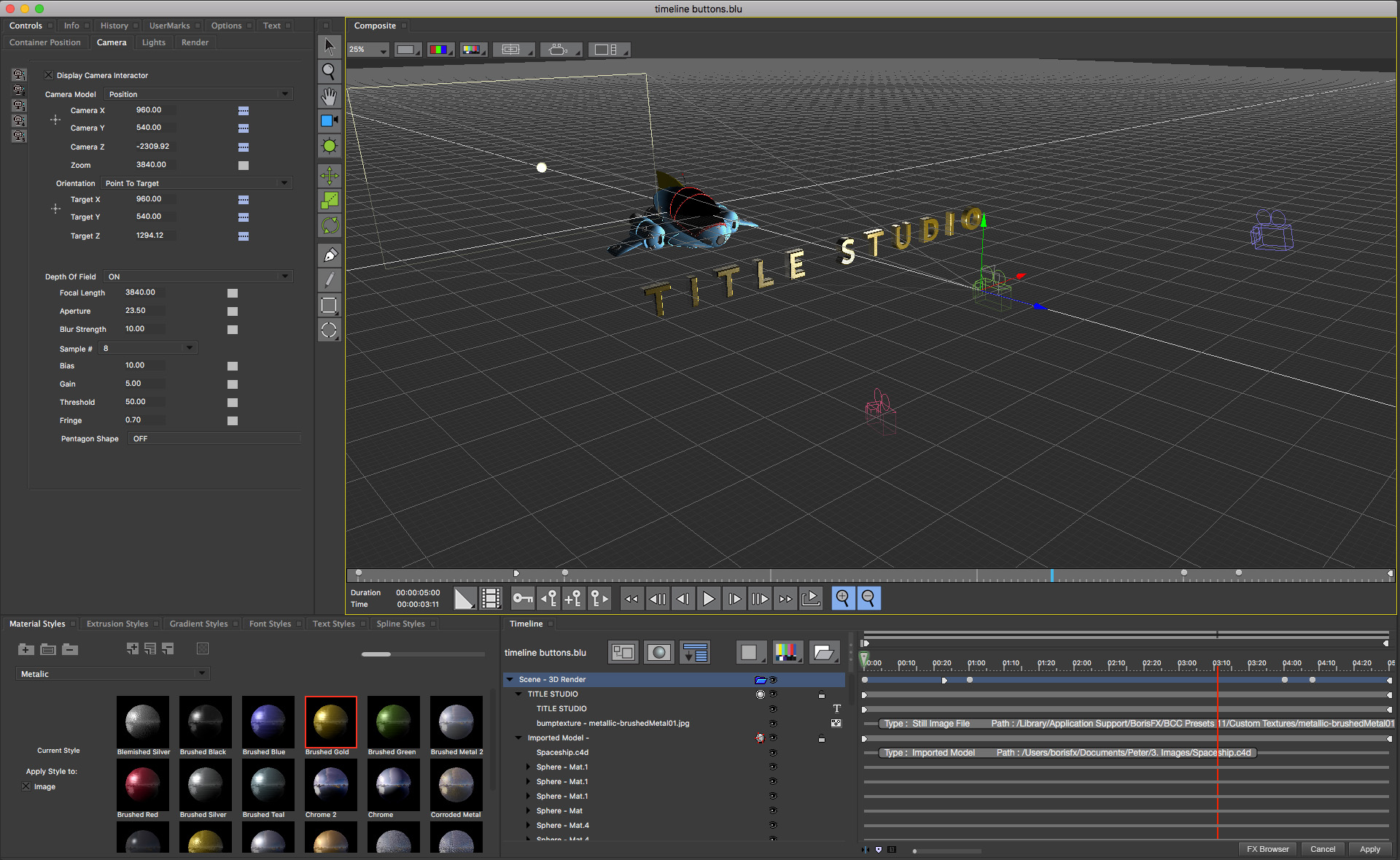Select the hand pan tool

(330, 96)
